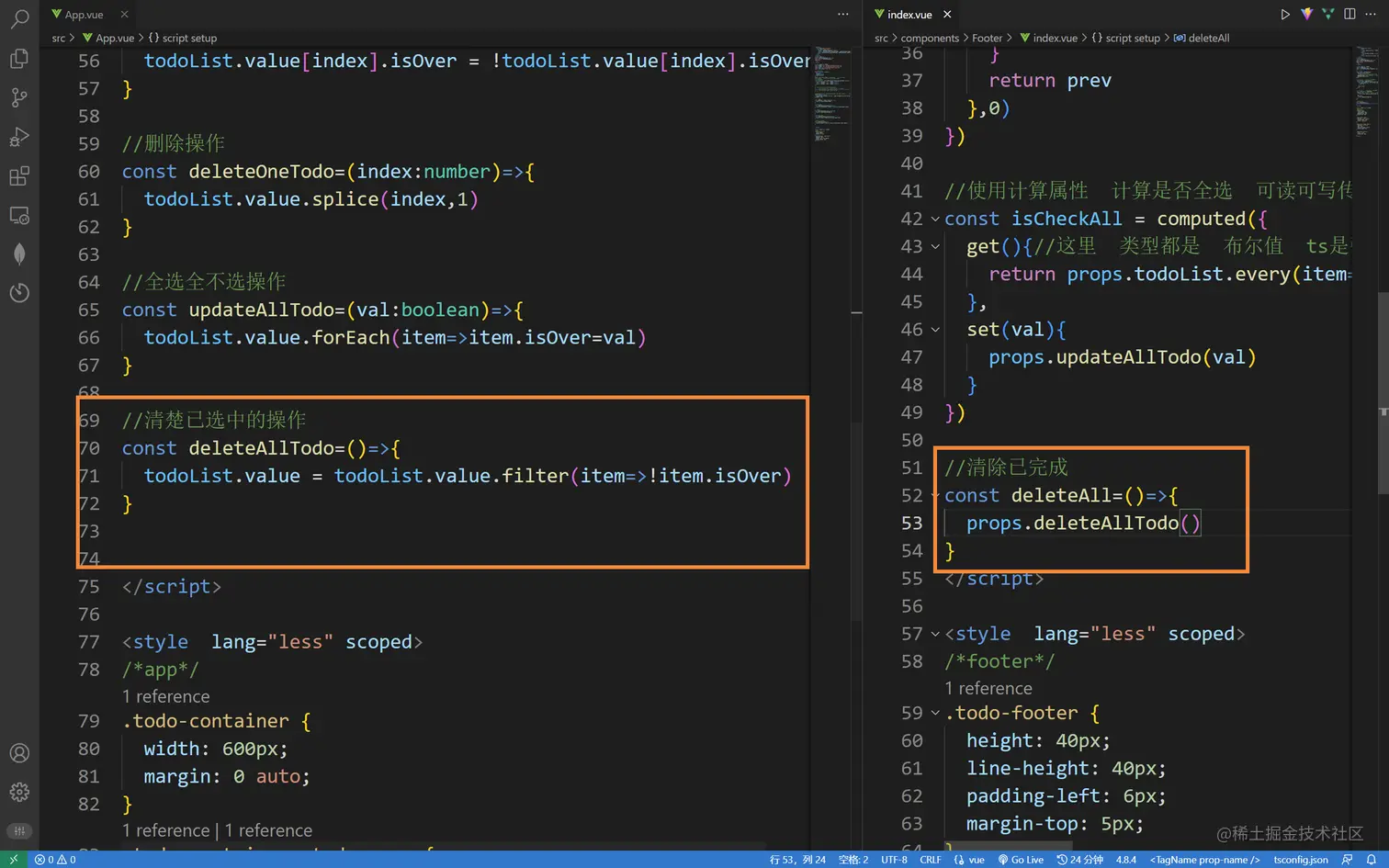
Task: Open more actions for App.vue editor group
Action: (843, 14)
